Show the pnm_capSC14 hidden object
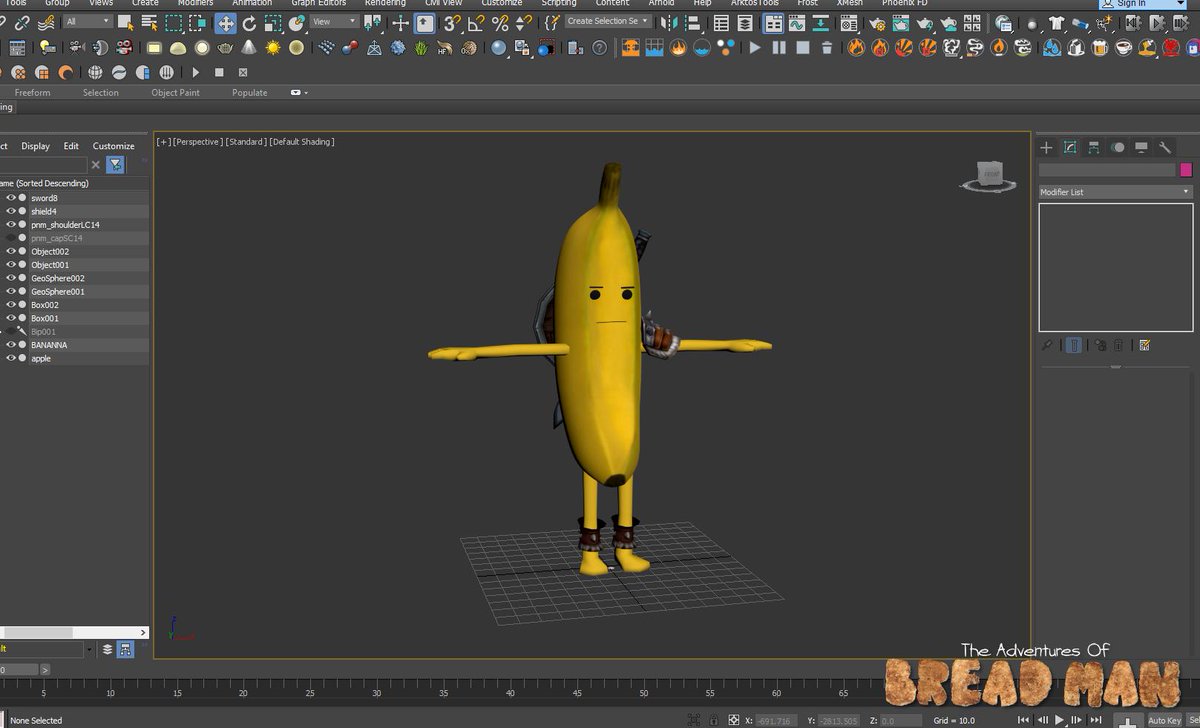This screenshot has height=728, width=1200. (11, 238)
